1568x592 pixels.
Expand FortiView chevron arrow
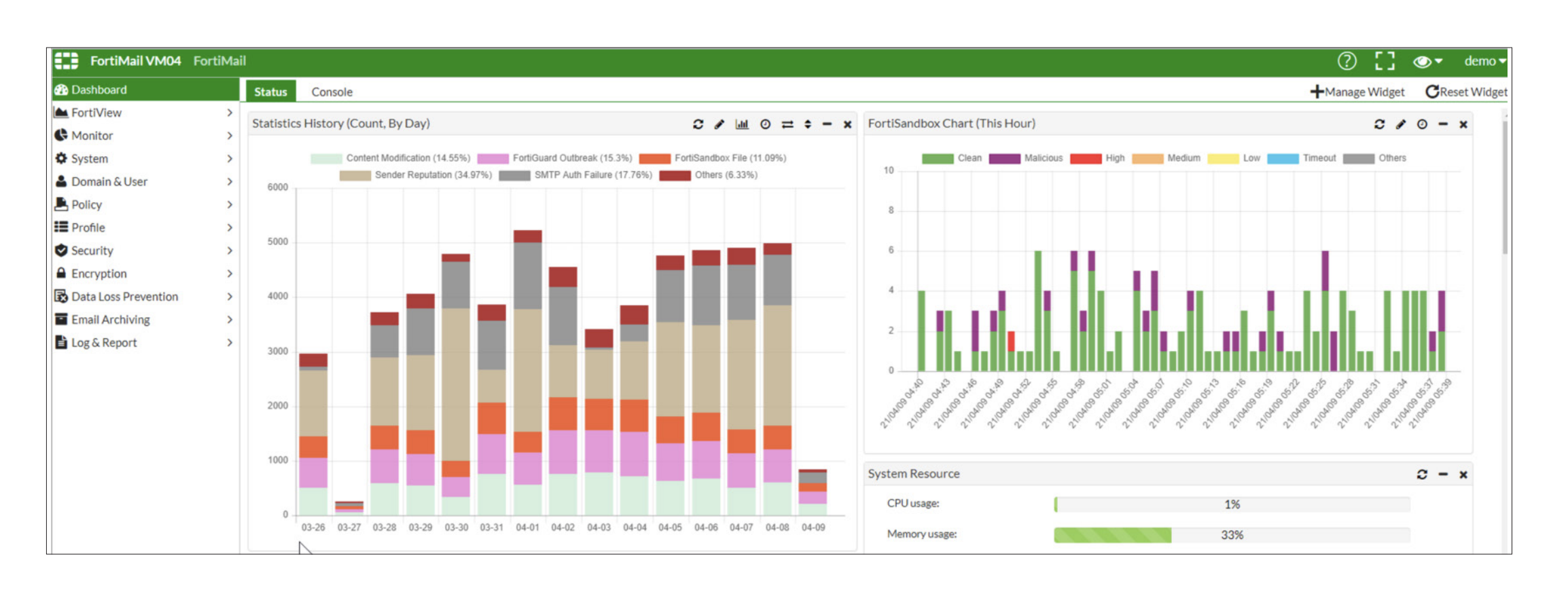tap(230, 113)
